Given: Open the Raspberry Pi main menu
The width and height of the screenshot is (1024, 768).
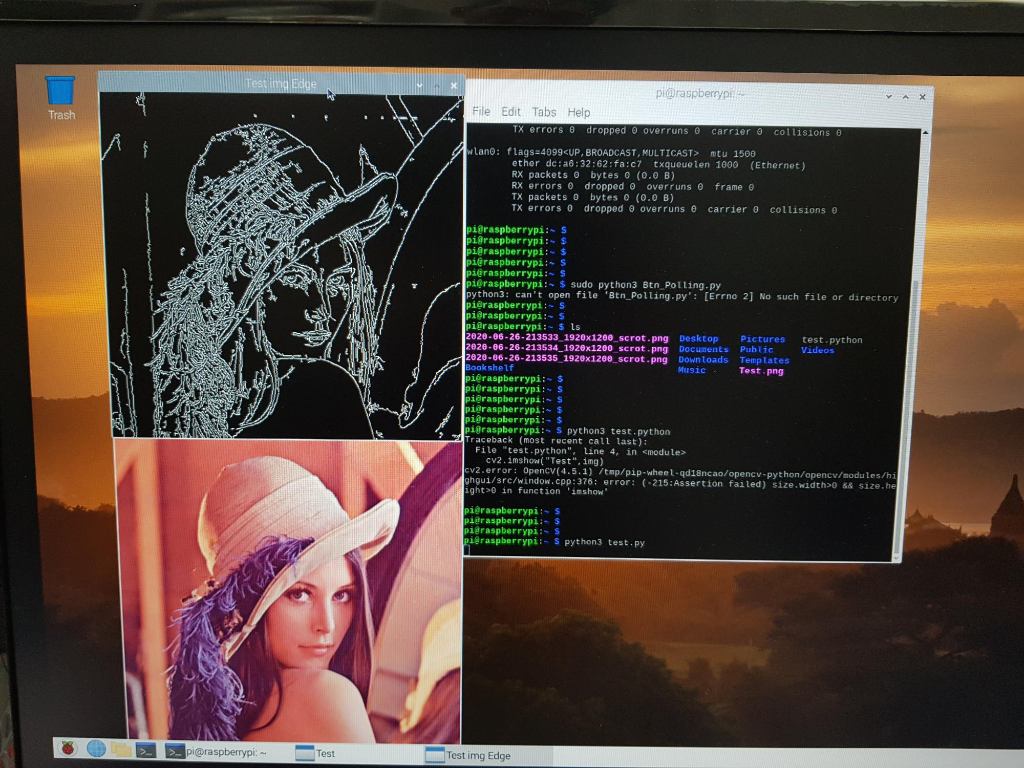Looking at the screenshot, I should [x=68, y=748].
